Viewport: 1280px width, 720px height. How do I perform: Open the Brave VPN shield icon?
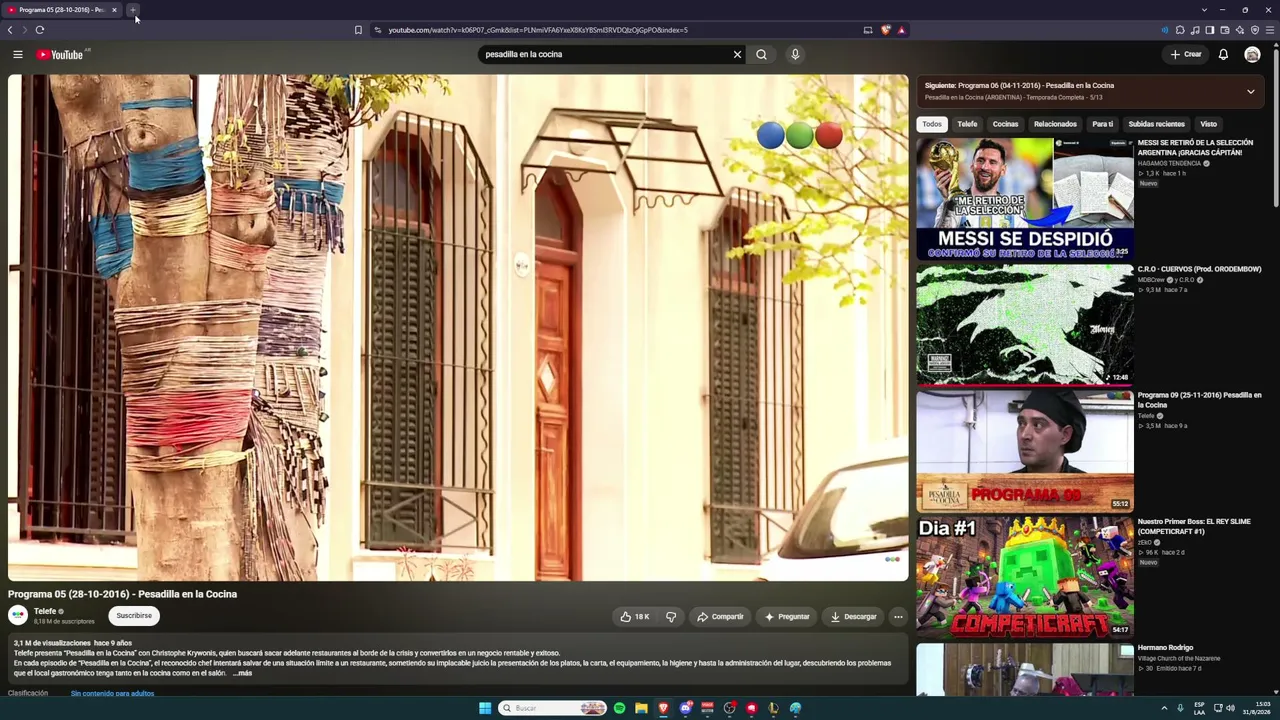coord(1255,30)
